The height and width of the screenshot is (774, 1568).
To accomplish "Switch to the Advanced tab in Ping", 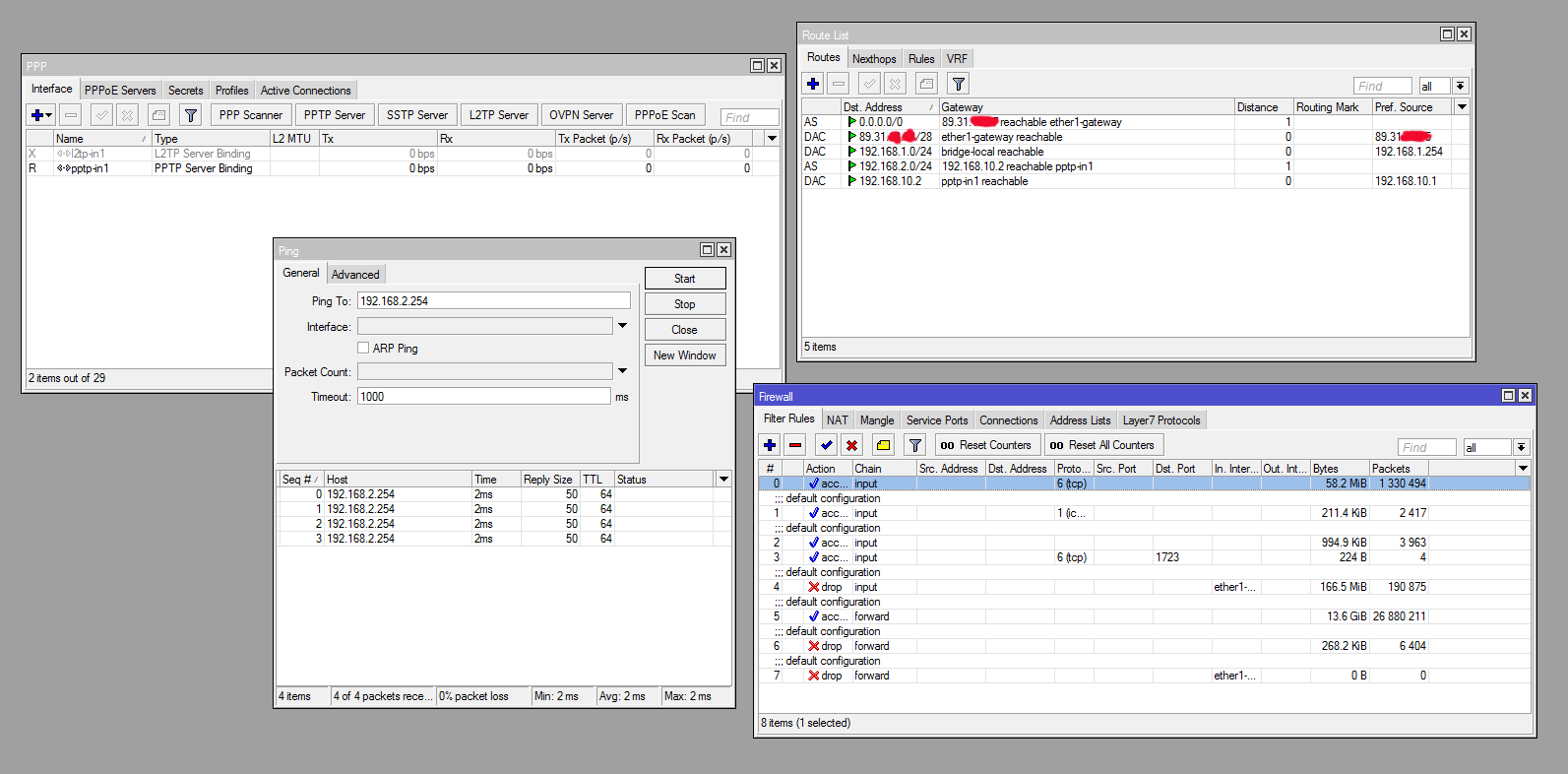I will [x=355, y=275].
